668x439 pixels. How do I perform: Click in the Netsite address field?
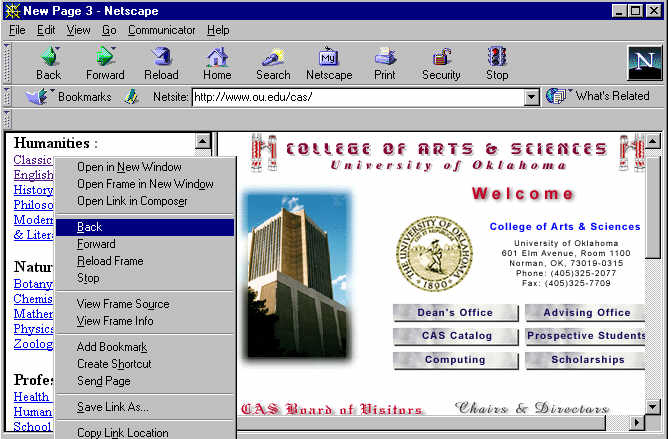coord(357,97)
